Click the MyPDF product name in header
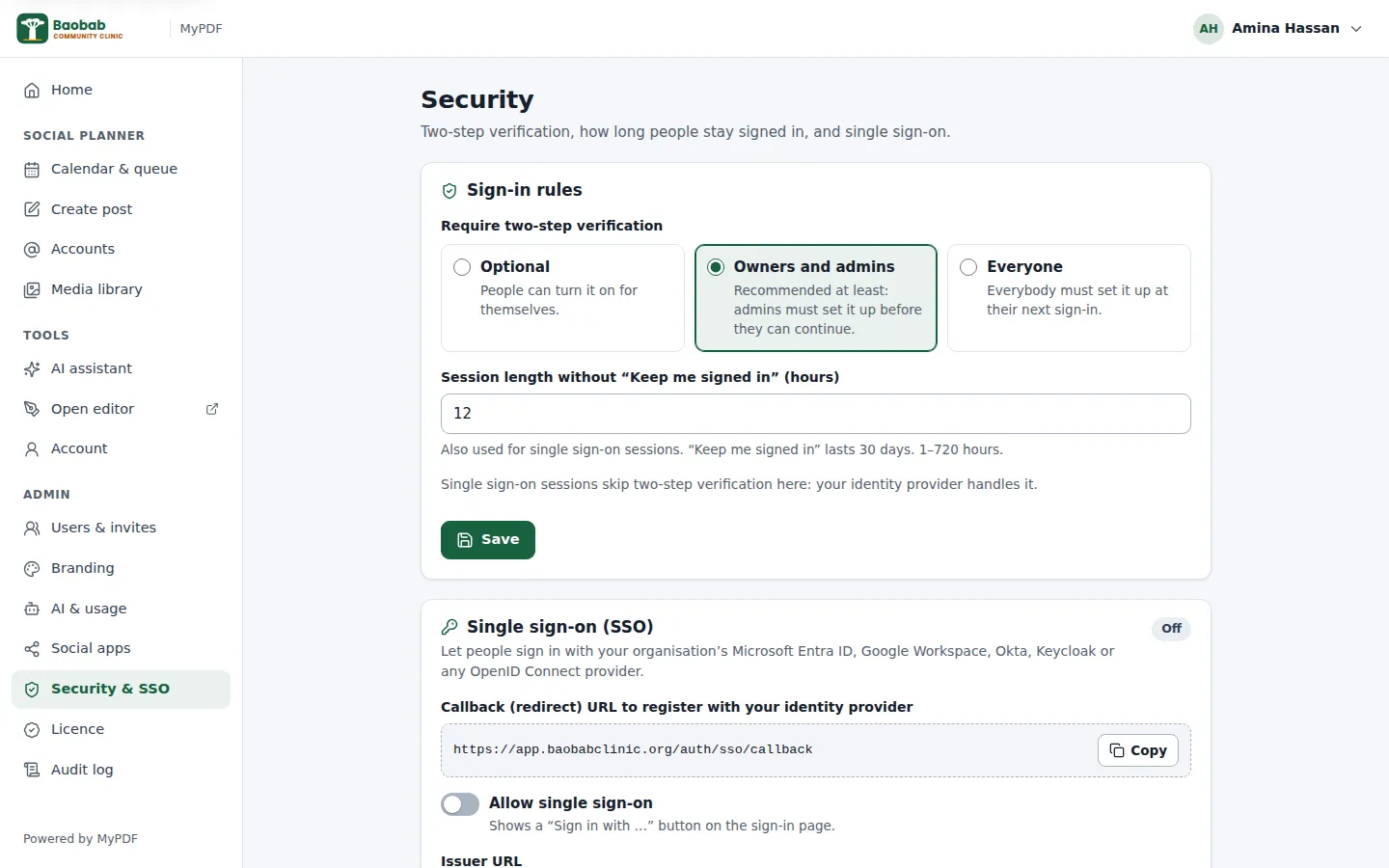The width and height of the screenshot is (1389, 868). [x=201, y=29]
